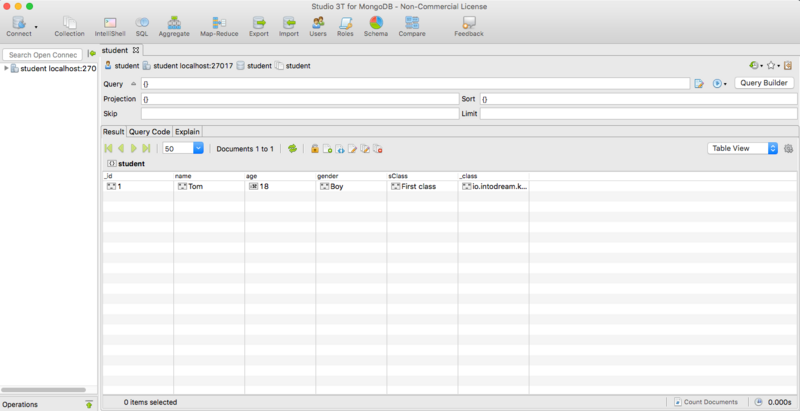Viewport: 800px width, 411px height.
Task: Go to the last results page
Action: pos(146,148)
